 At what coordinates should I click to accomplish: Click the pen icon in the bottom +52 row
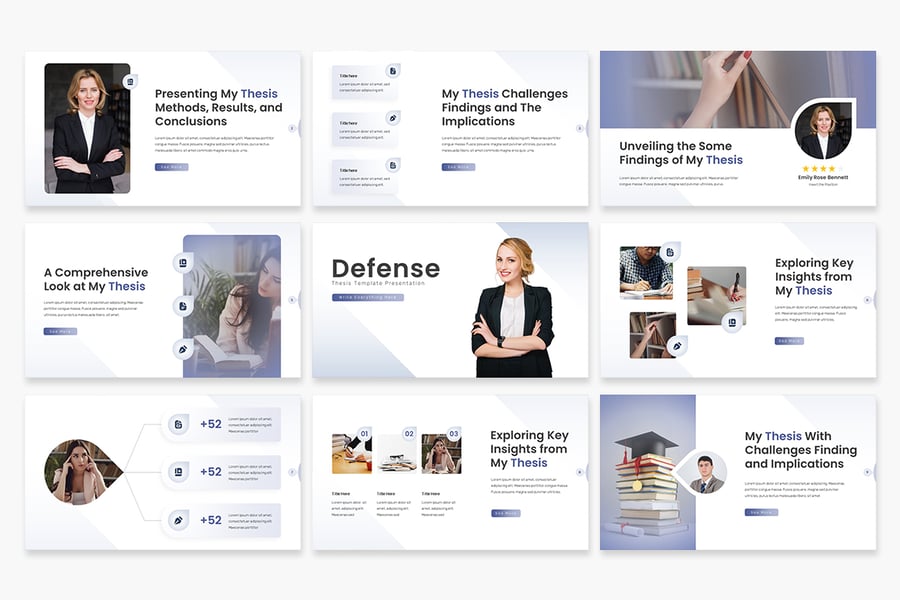pyautogui.click(x=178, y=520)
